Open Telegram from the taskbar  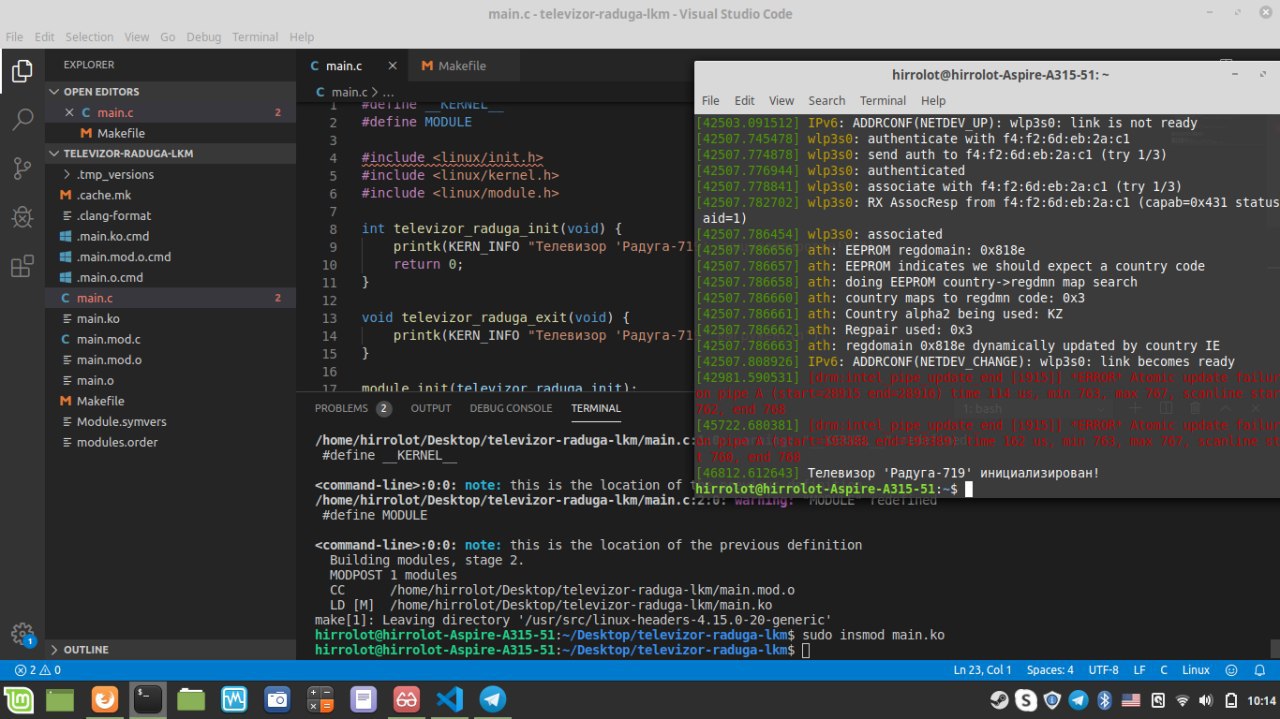click(492, 699)
